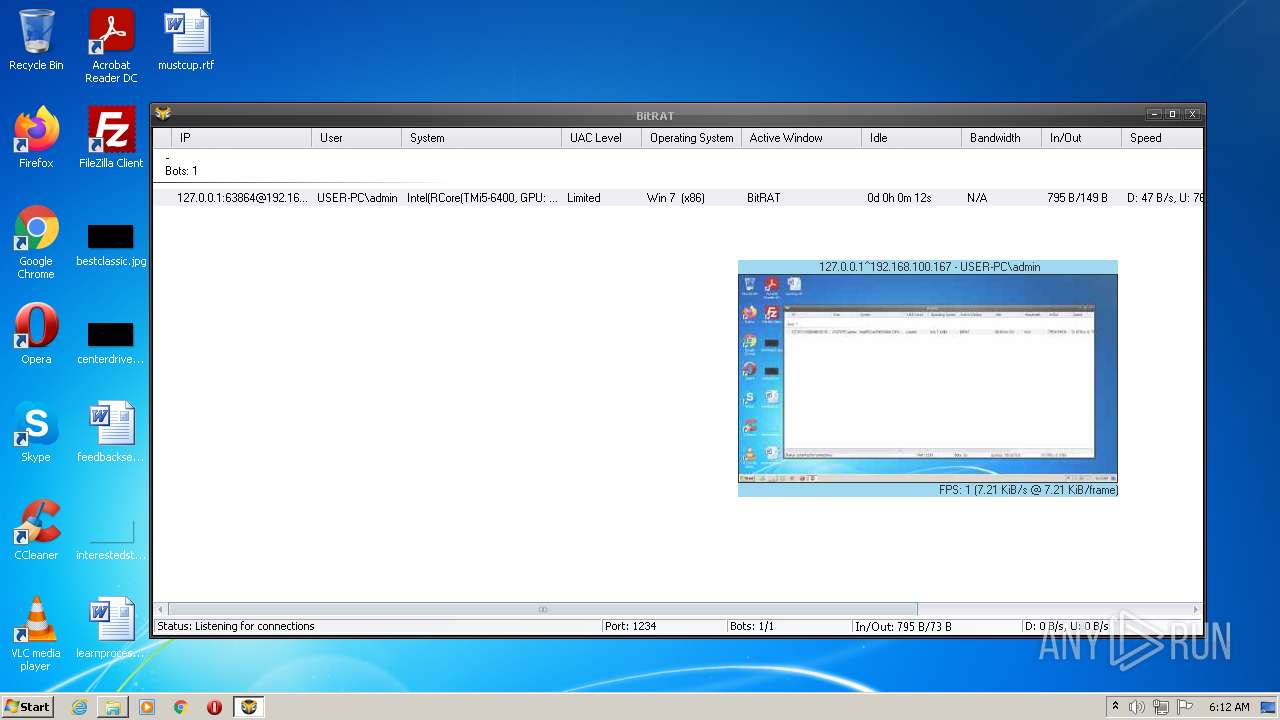1280x720 pixels.
Task: Select the 127.0.0.1:63864 bot row
Action: coord(678,198)
